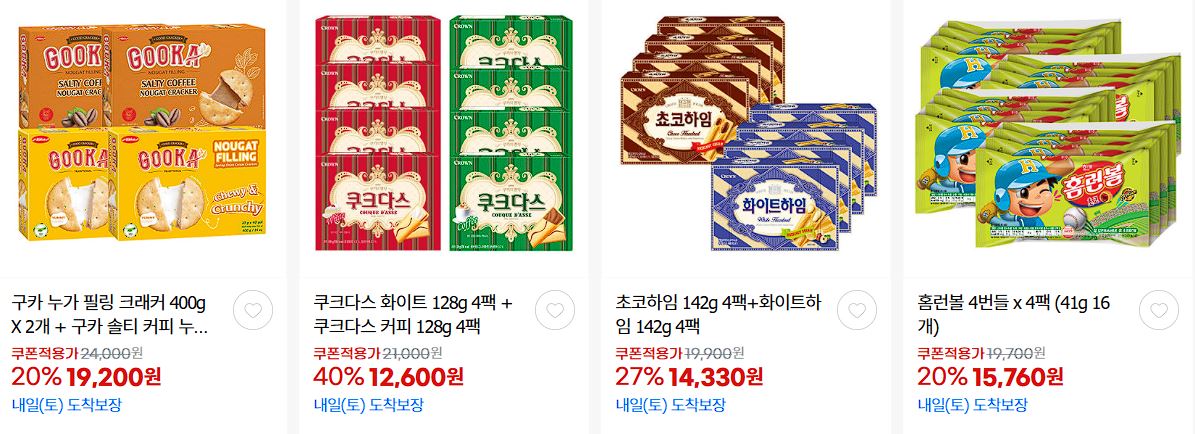Viewport: 1195px width, 434px height.
Task: View the 초코하임 화이트하임 product picture
Action: pyautogui.click(x=748, y=133)
